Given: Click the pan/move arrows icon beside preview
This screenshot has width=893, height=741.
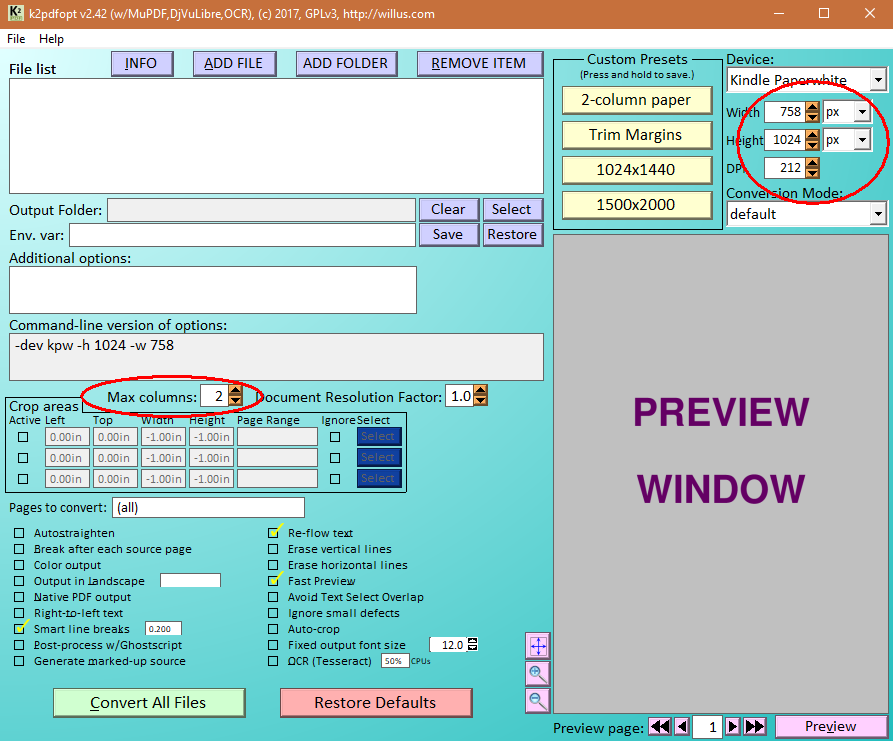Looking at the screenshot, I should click(x=538, y=646).
